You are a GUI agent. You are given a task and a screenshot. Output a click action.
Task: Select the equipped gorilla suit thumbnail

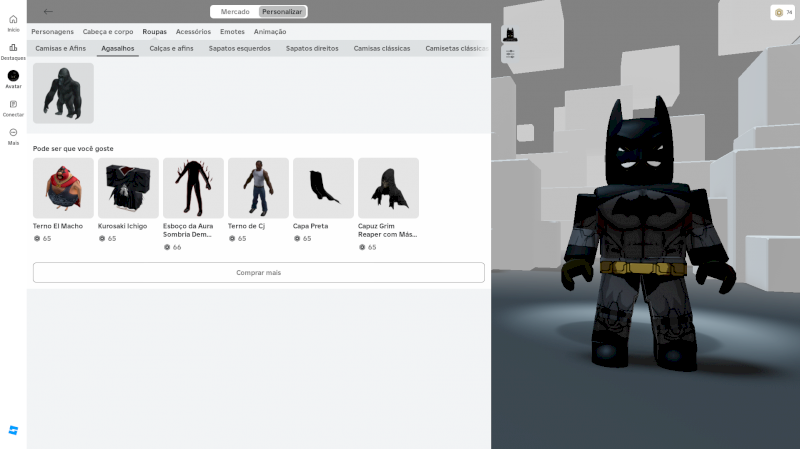(x=63, y=93)
